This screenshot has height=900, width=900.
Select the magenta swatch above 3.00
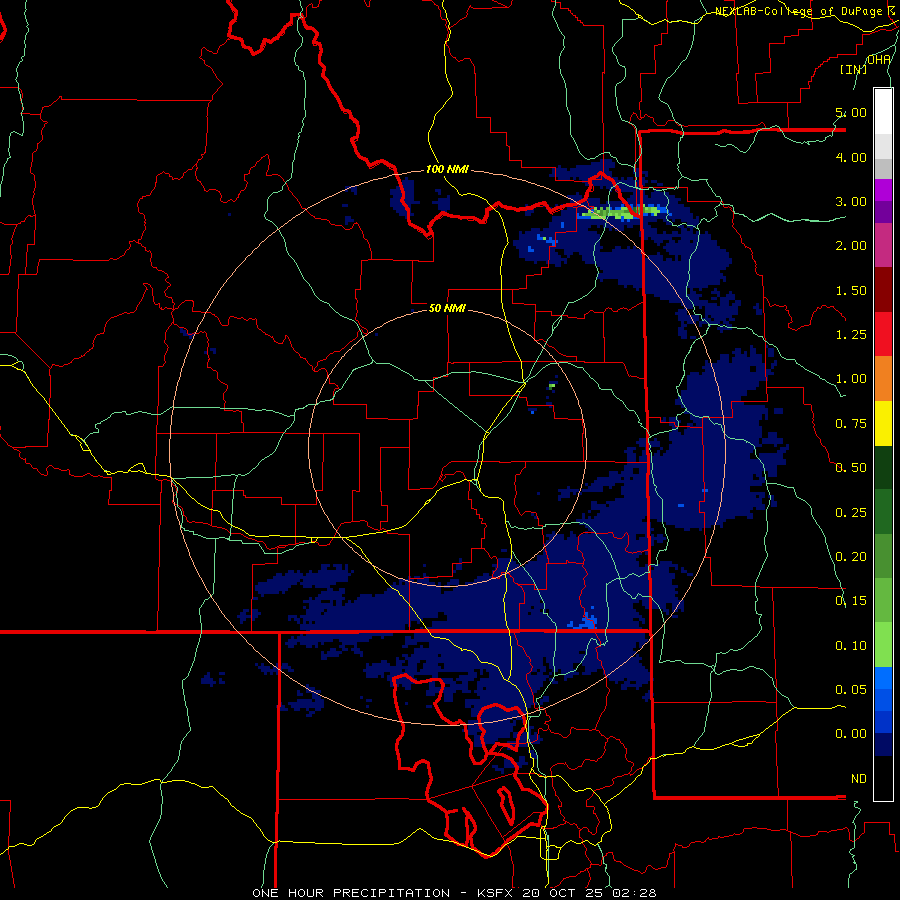click(883, 190)
